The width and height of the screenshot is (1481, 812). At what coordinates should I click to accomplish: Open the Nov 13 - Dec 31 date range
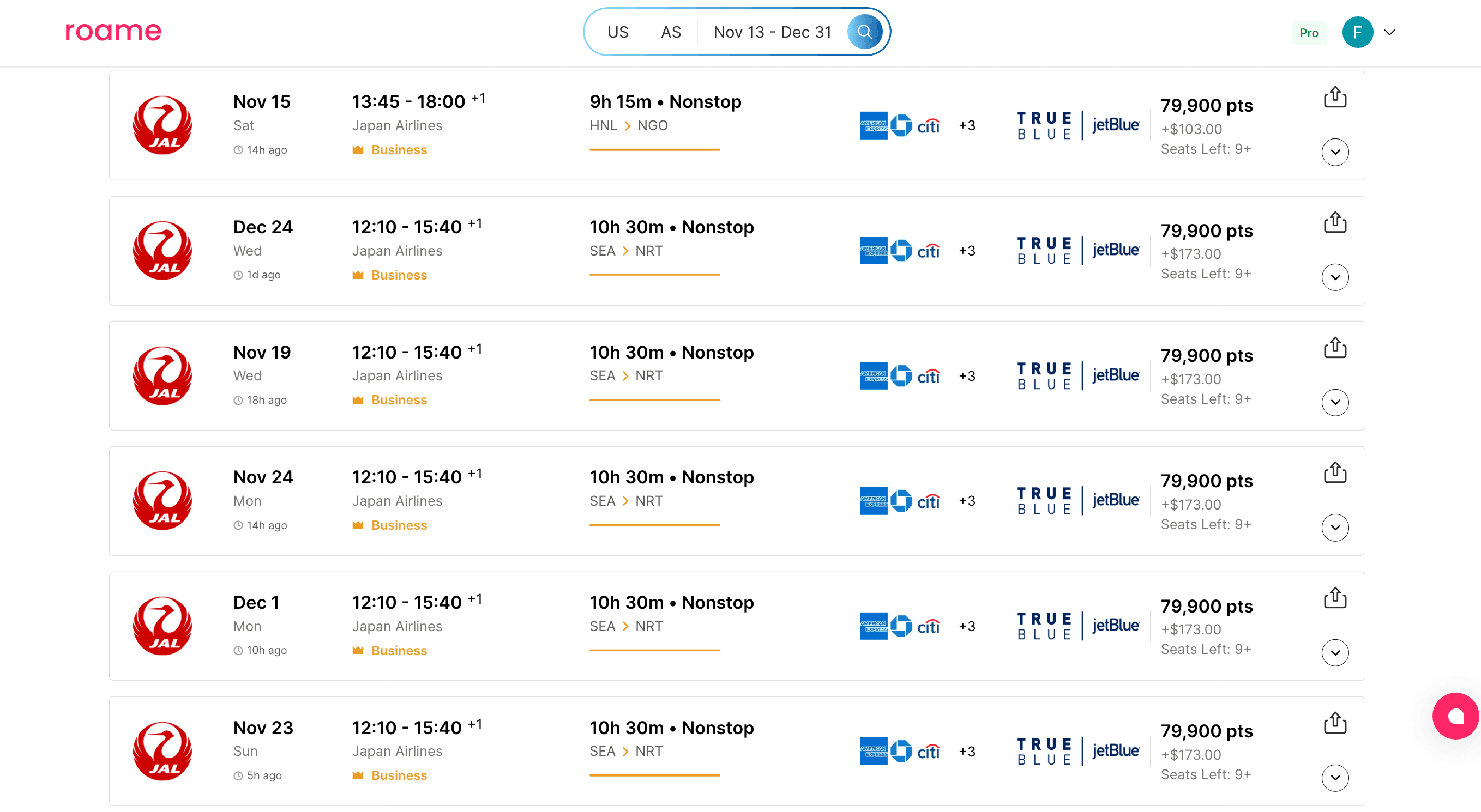772,32
